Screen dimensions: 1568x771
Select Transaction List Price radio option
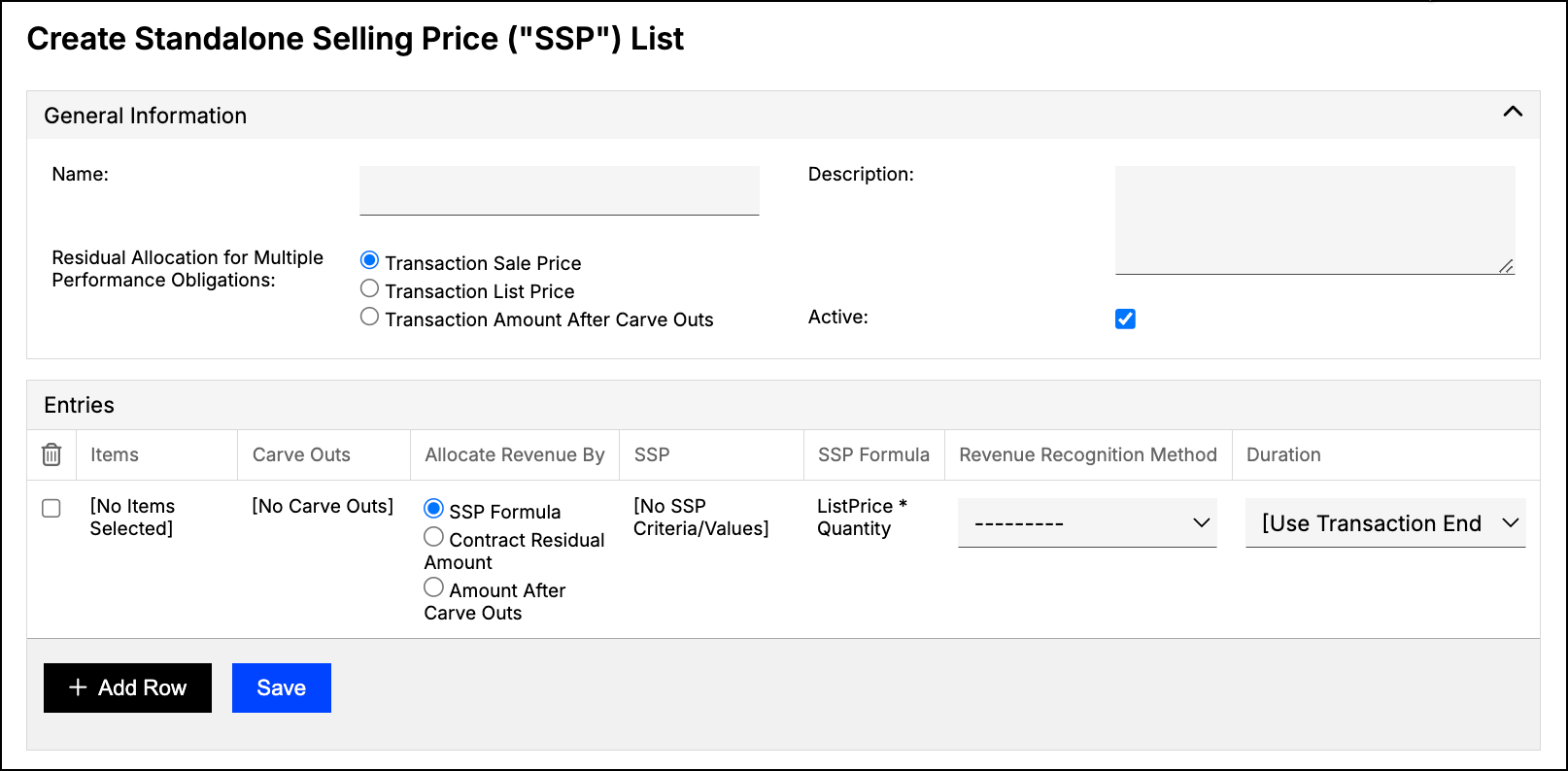369,288
